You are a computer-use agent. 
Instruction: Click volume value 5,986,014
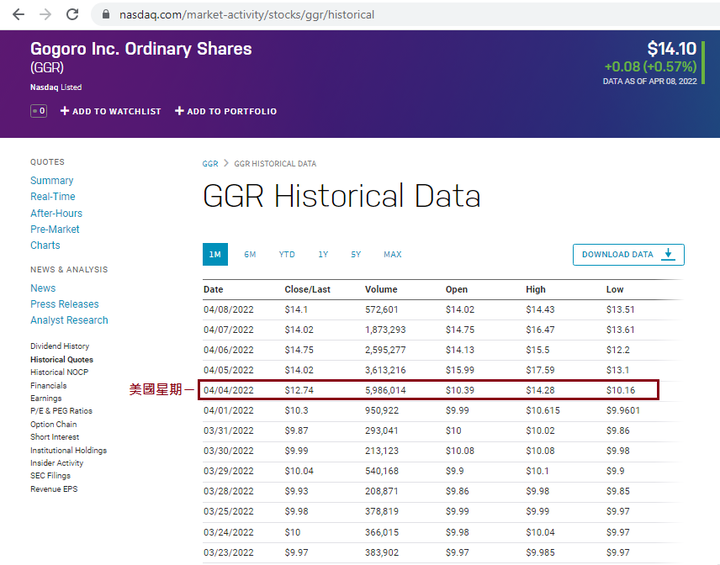pyautogui.click(x=386, y=390)
